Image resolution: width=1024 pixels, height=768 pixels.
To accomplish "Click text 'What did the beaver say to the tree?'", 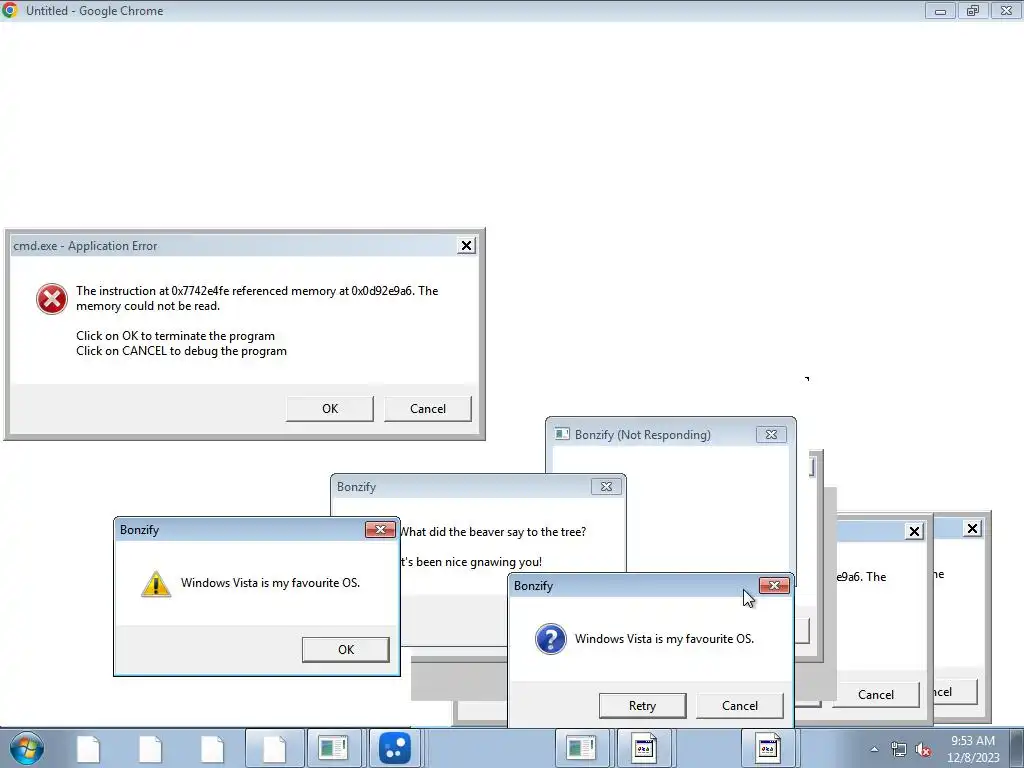I will [x=492, y=532].
